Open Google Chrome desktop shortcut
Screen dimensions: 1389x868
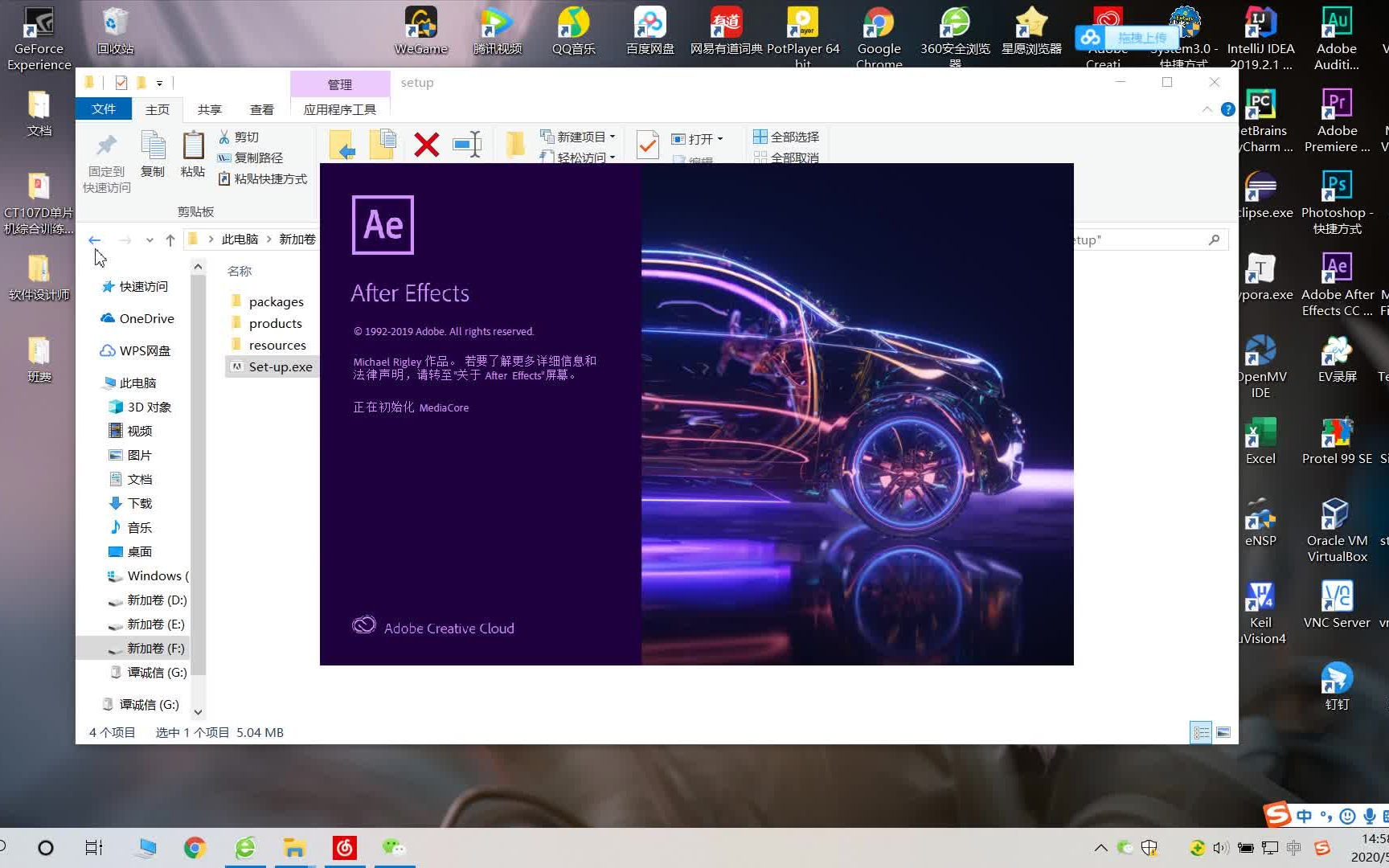click(x=879, y=37)
